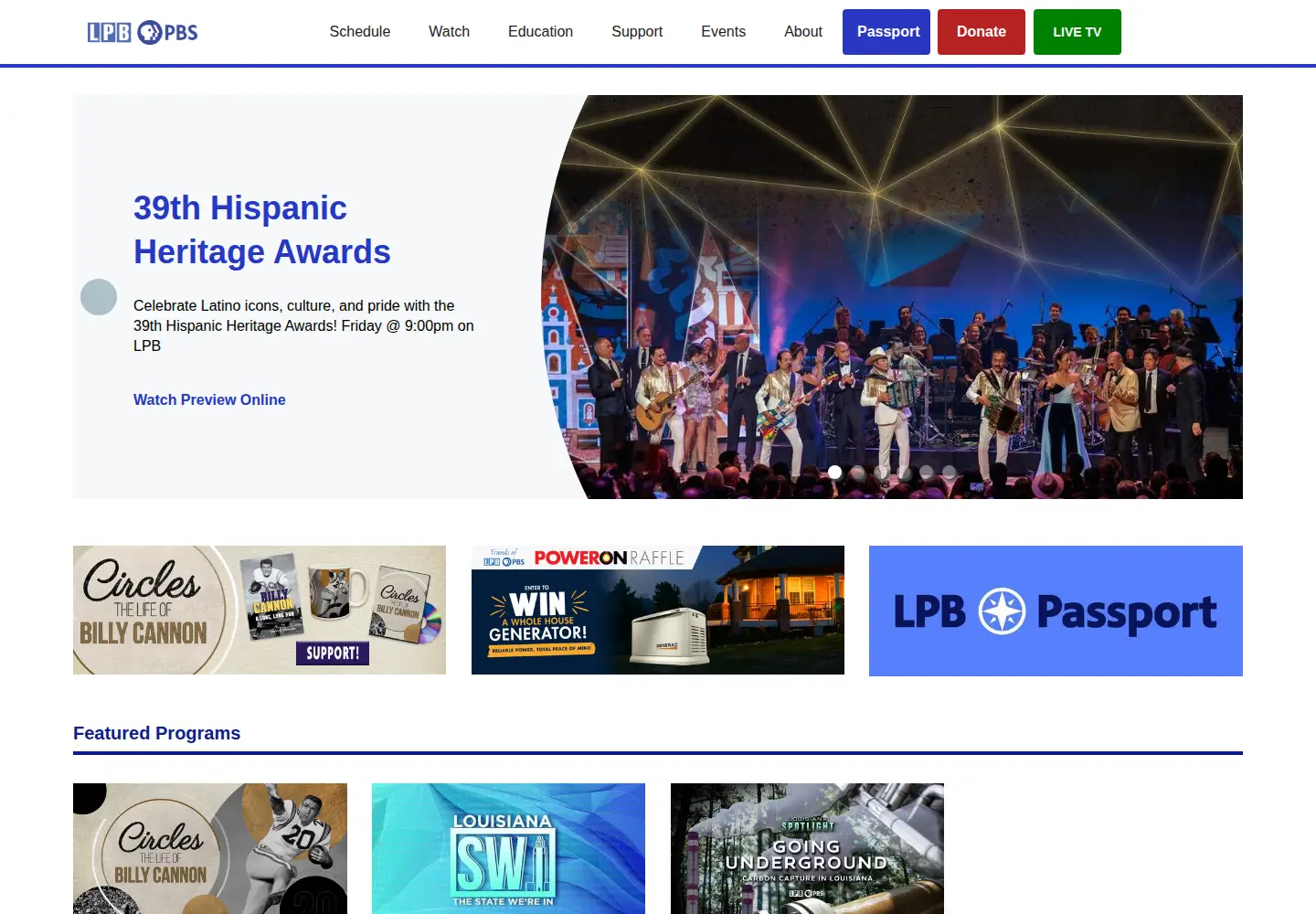This screenshot has height=914, width=1316.
Task: Open the LPB Passport banner
Action: pyautogui.click(x=1056, y=611)
